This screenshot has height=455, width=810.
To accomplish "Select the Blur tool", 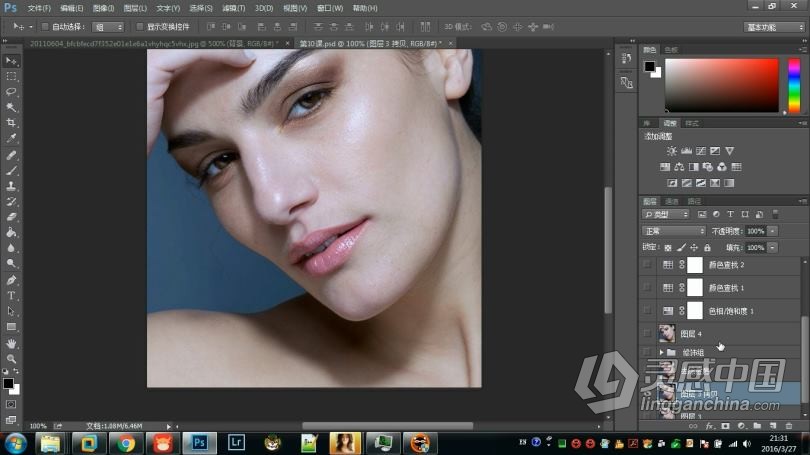I will pos(11,248).
